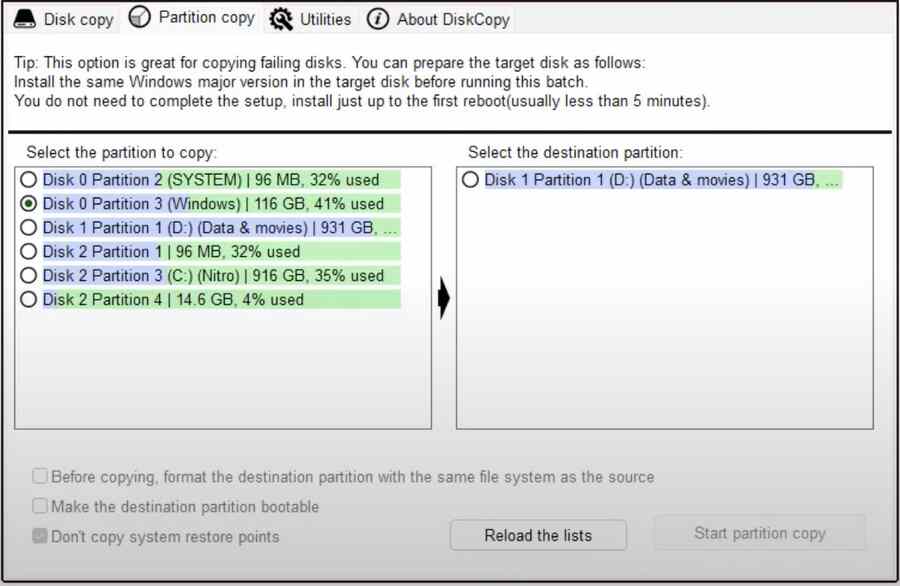Select Disk 0 Partition 2 (SYSTEM) source
The width and height of the screenshot is (900, 586).
coord(29,180)
